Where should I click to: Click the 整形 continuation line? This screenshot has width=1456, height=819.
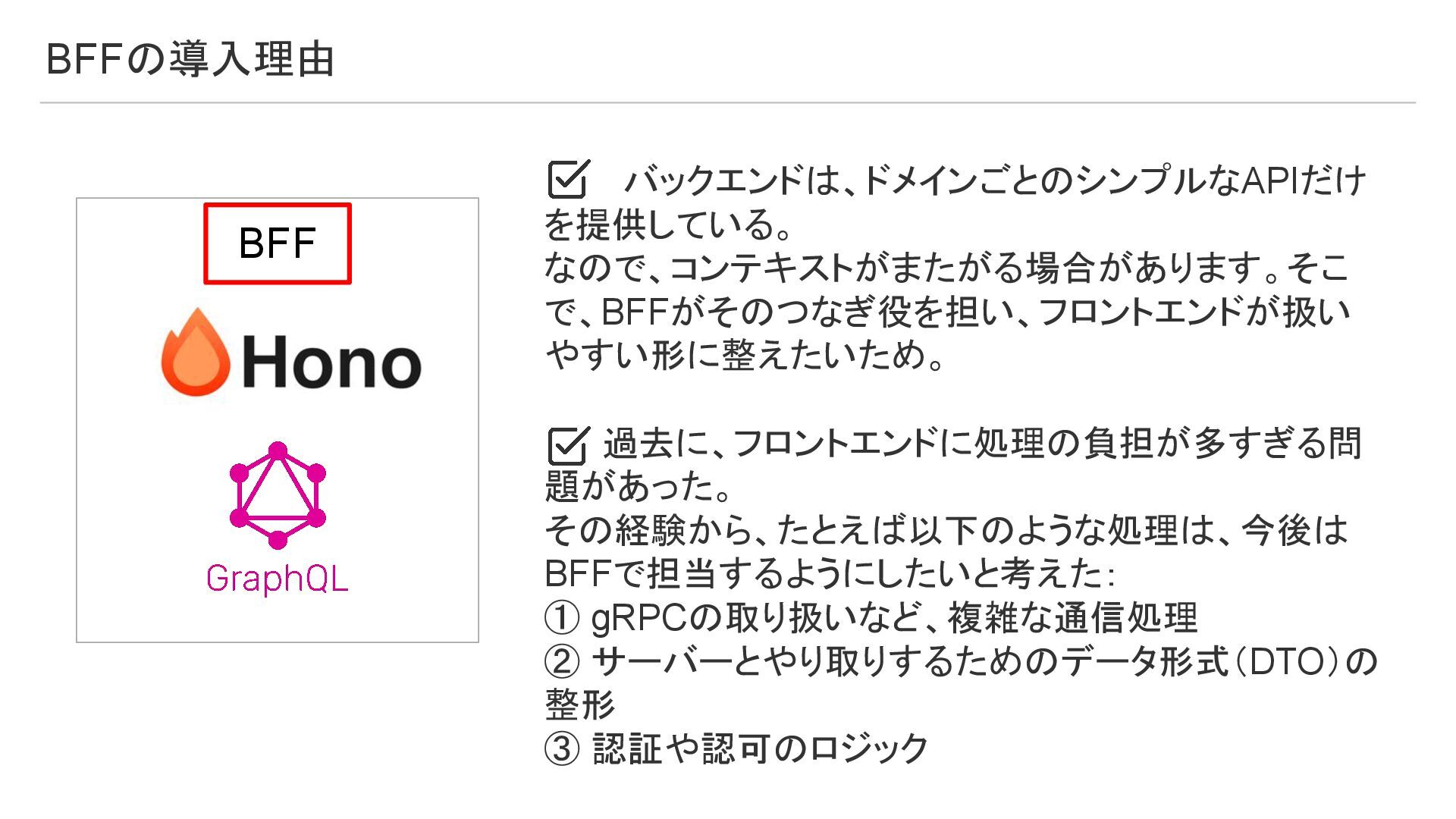(x=580, y=704)
